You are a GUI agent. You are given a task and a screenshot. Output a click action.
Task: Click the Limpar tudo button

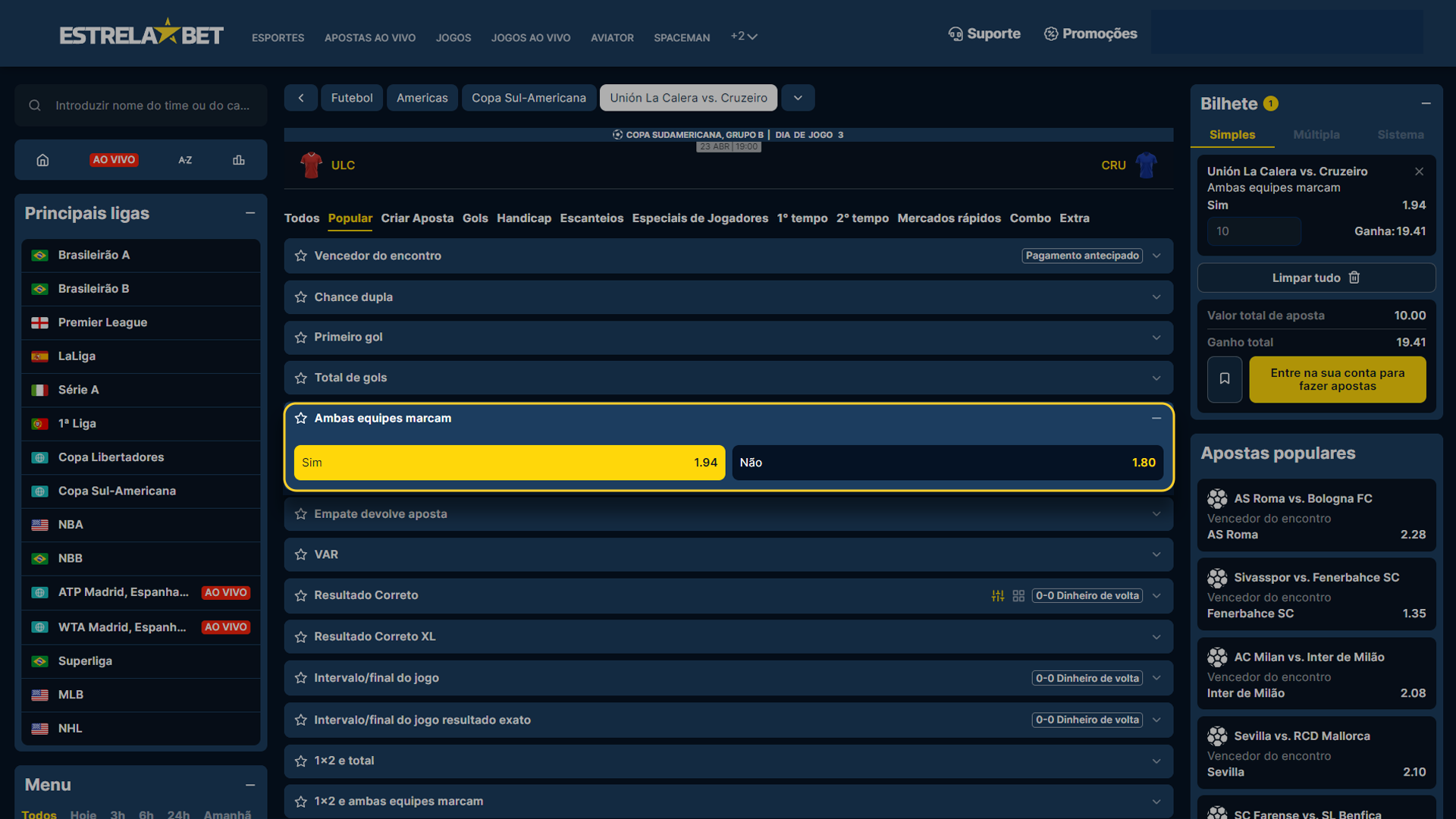tap(1316, 278)
